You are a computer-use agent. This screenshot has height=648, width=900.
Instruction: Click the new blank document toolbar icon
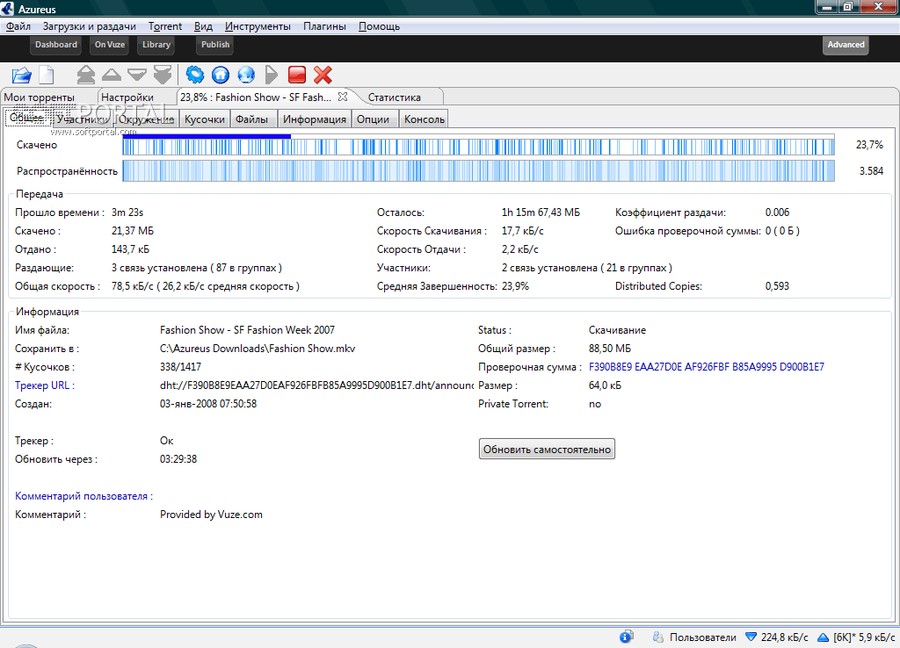[x=46, y=75]
